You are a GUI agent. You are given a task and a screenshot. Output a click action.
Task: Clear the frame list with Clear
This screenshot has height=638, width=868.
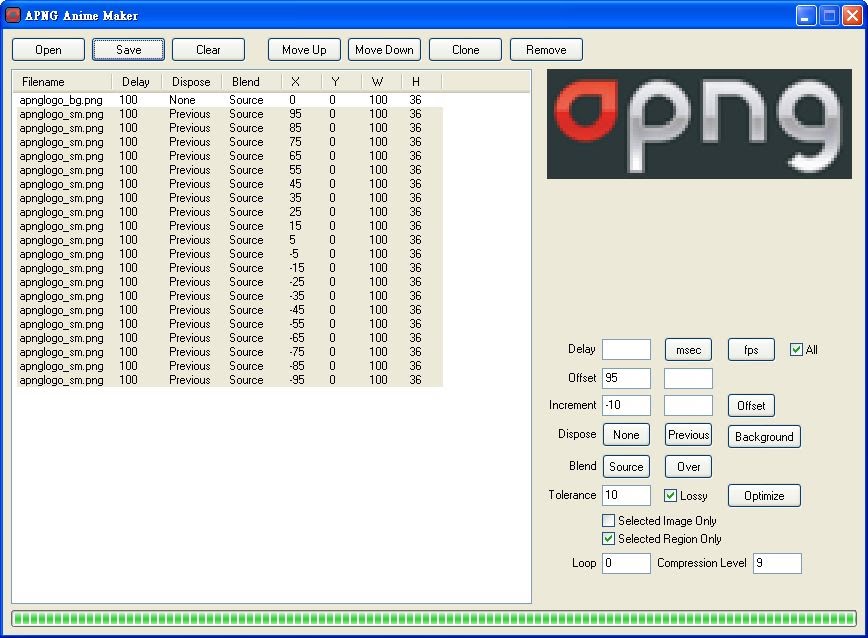tap(208, 50)
